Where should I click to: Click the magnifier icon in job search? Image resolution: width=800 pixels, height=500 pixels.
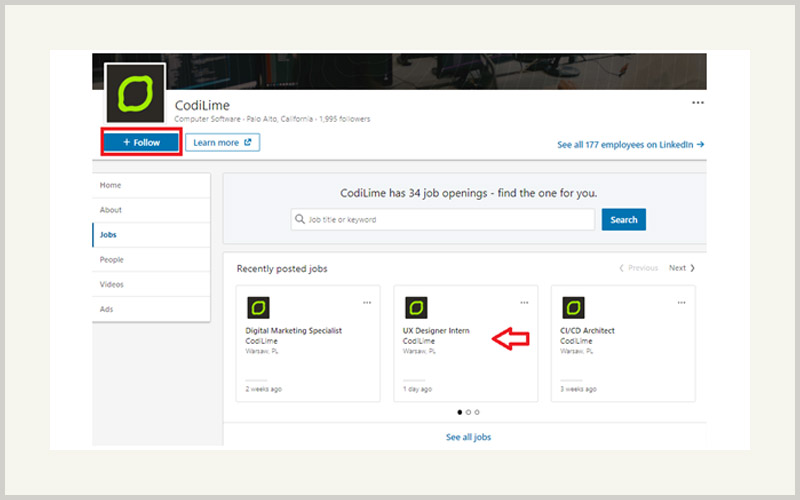[x=300, y=219]
